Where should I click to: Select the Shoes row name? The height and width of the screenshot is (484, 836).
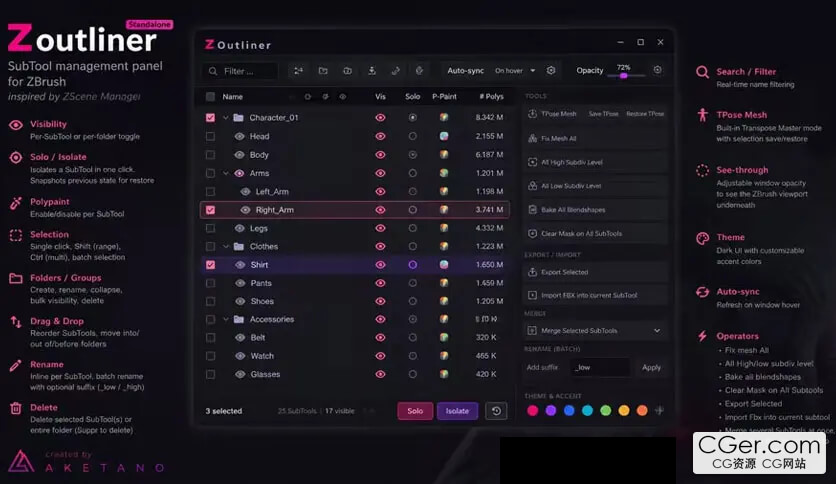click(262, 301)
